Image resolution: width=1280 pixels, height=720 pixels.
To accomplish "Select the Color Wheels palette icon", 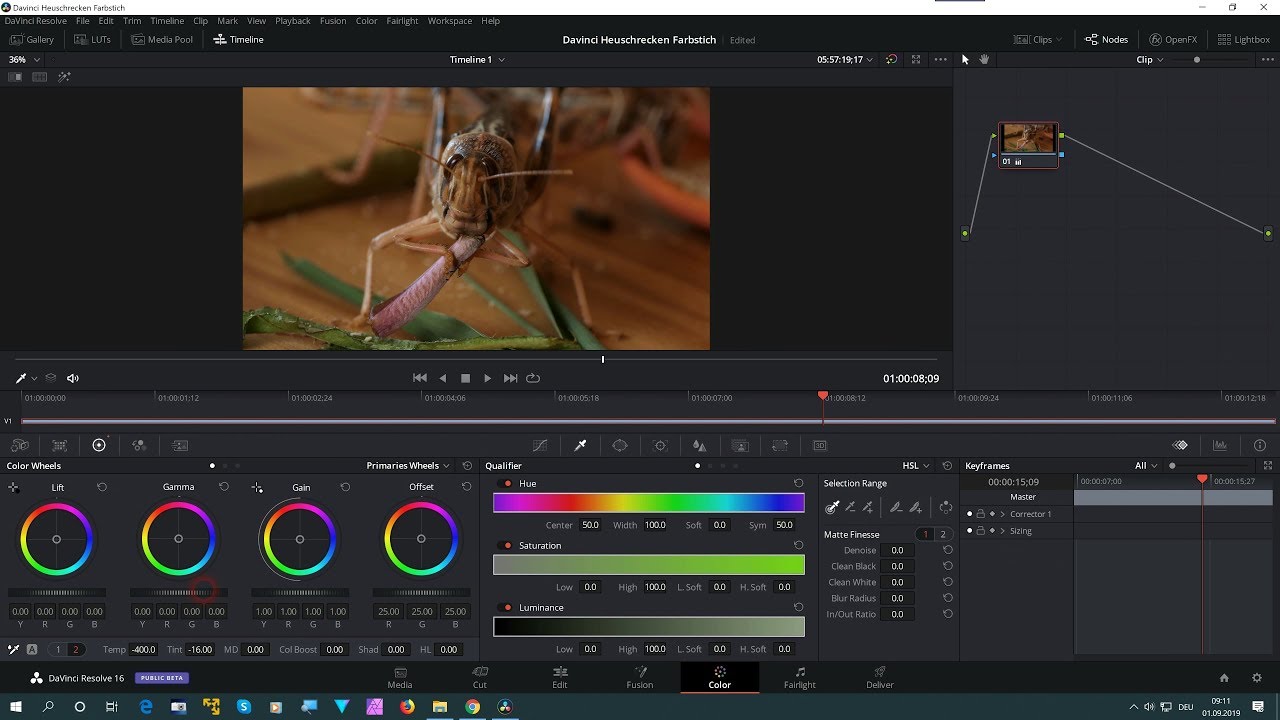I will coord(99,445).
